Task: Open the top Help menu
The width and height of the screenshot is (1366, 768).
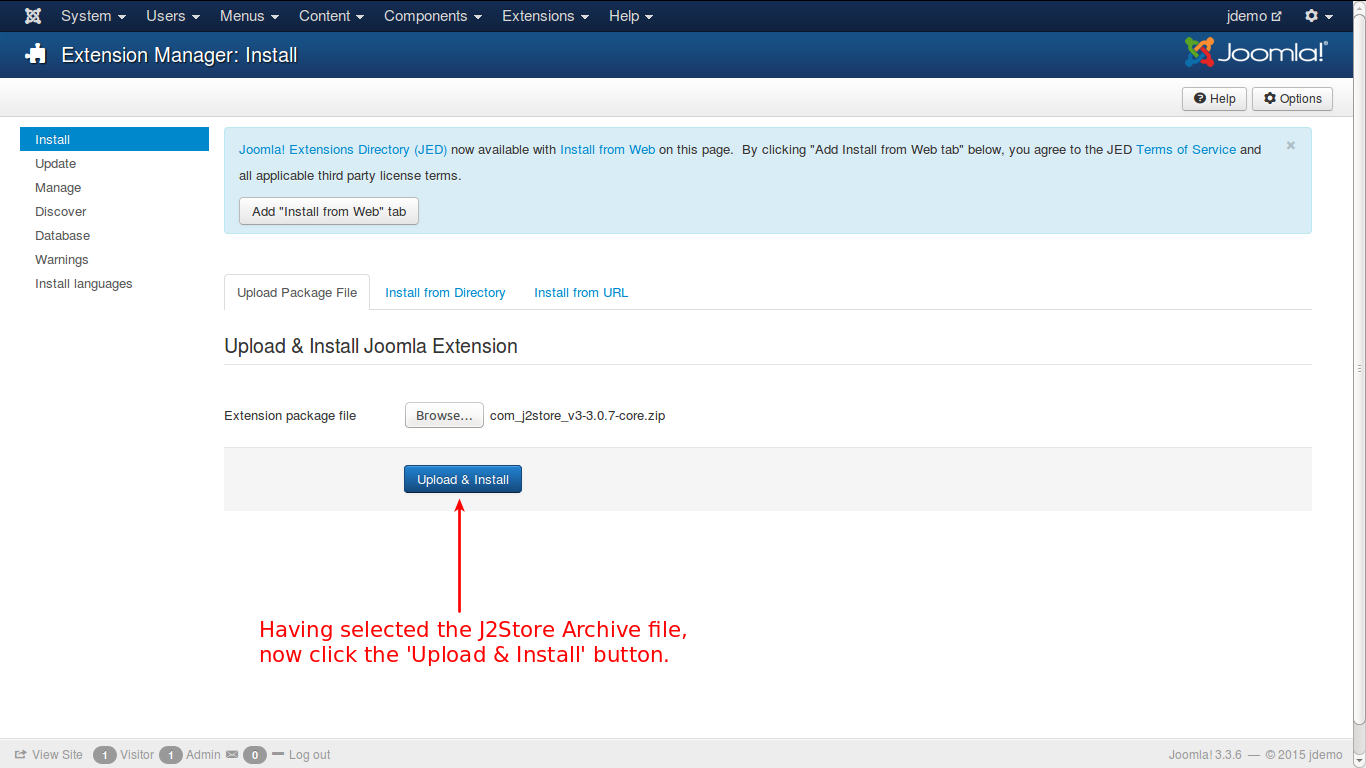Action: pos(631,16)
